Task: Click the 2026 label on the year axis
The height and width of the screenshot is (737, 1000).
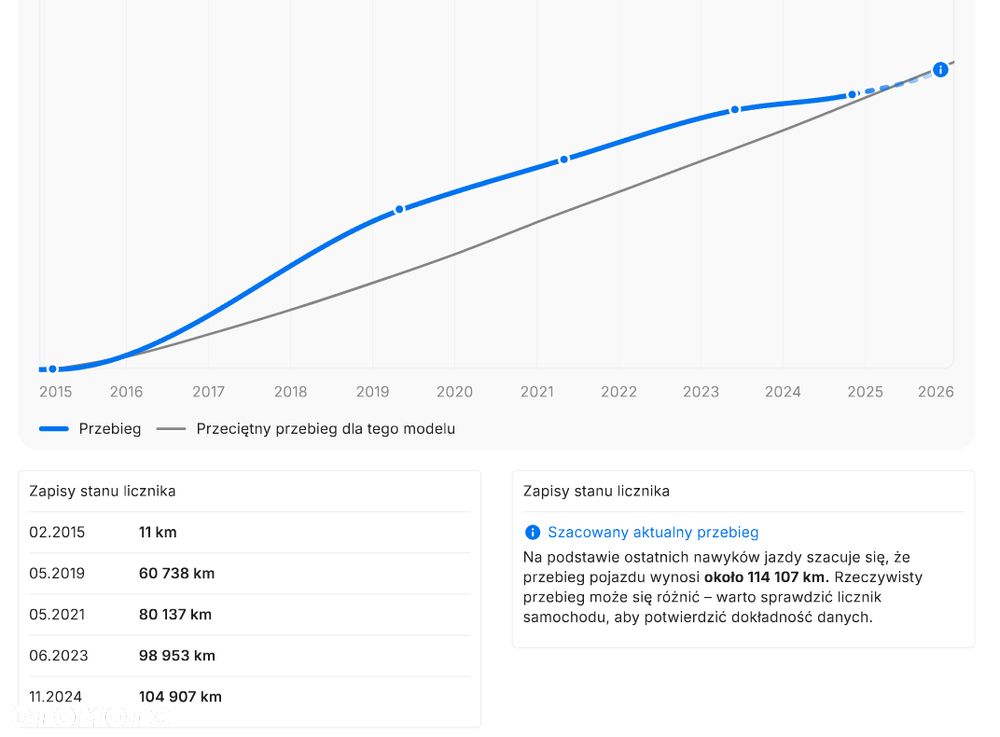Action: 935,392
